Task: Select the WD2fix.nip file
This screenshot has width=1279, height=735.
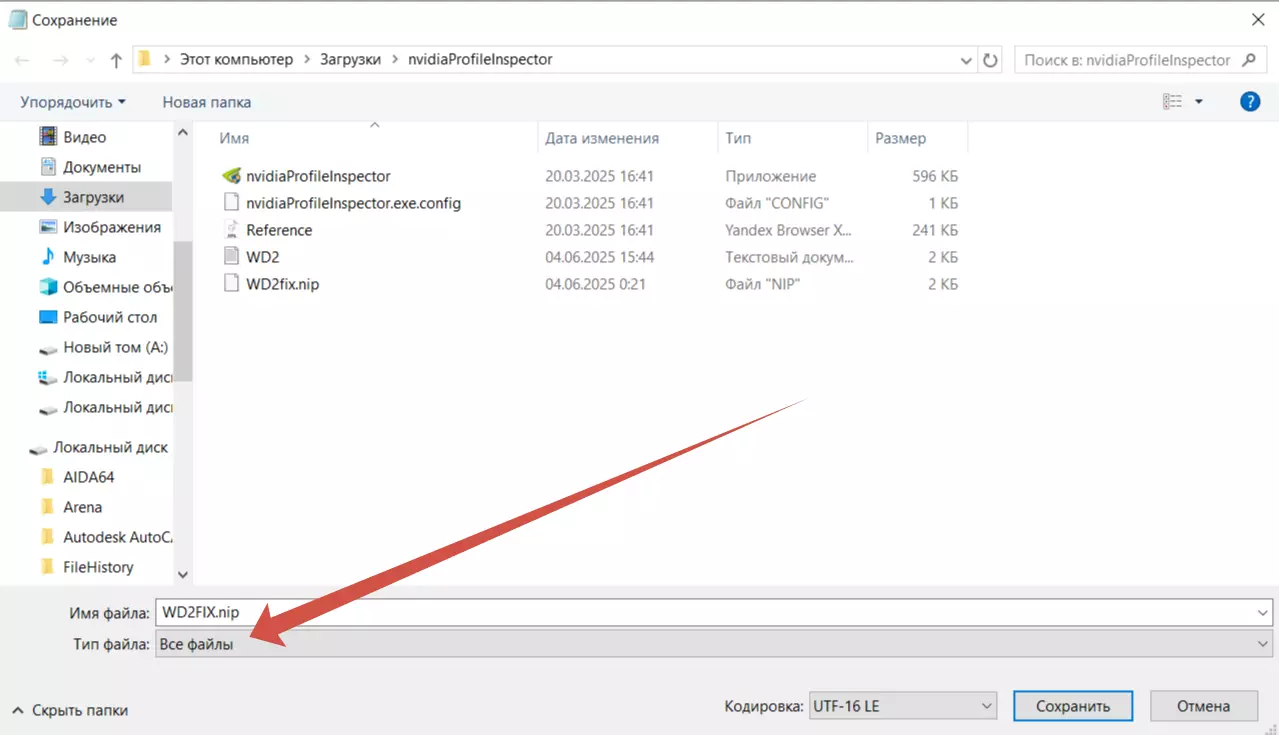Action: pyautogui.click(x=283, y=284)
